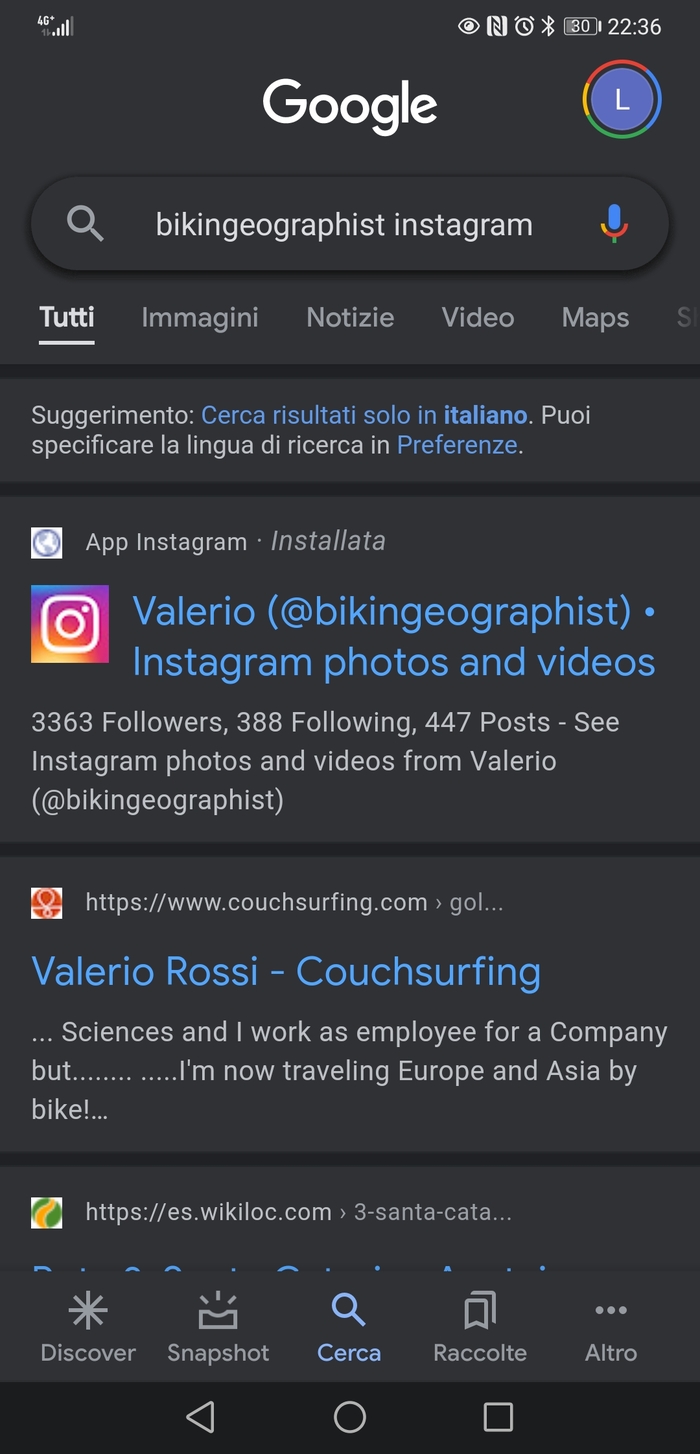This screenshot has height=1454, width=700.
Task: Switch to the Immagini tab
Action: [200, 318]
